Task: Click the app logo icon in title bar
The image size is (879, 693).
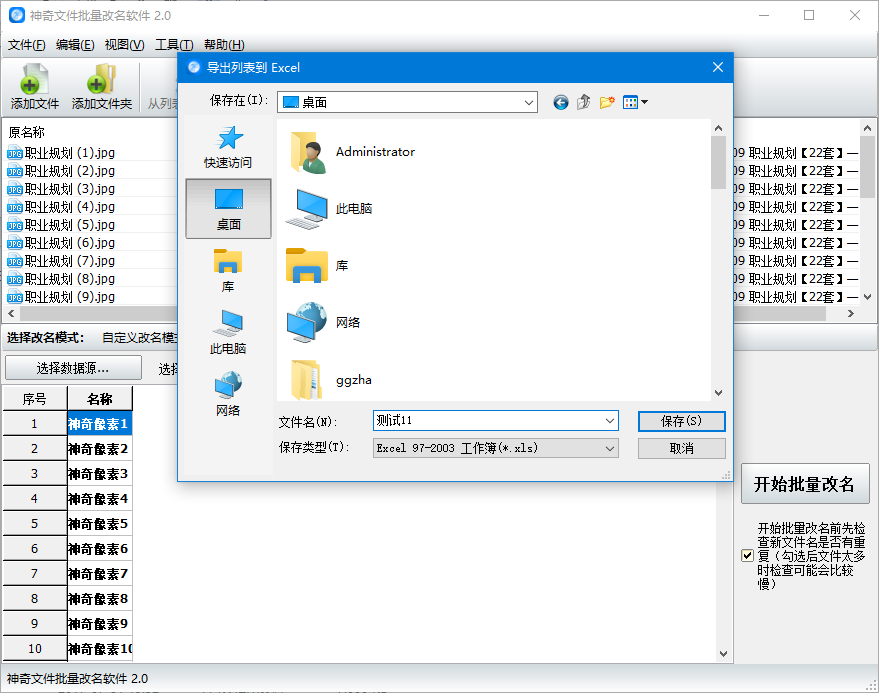Action: point(17,15)
